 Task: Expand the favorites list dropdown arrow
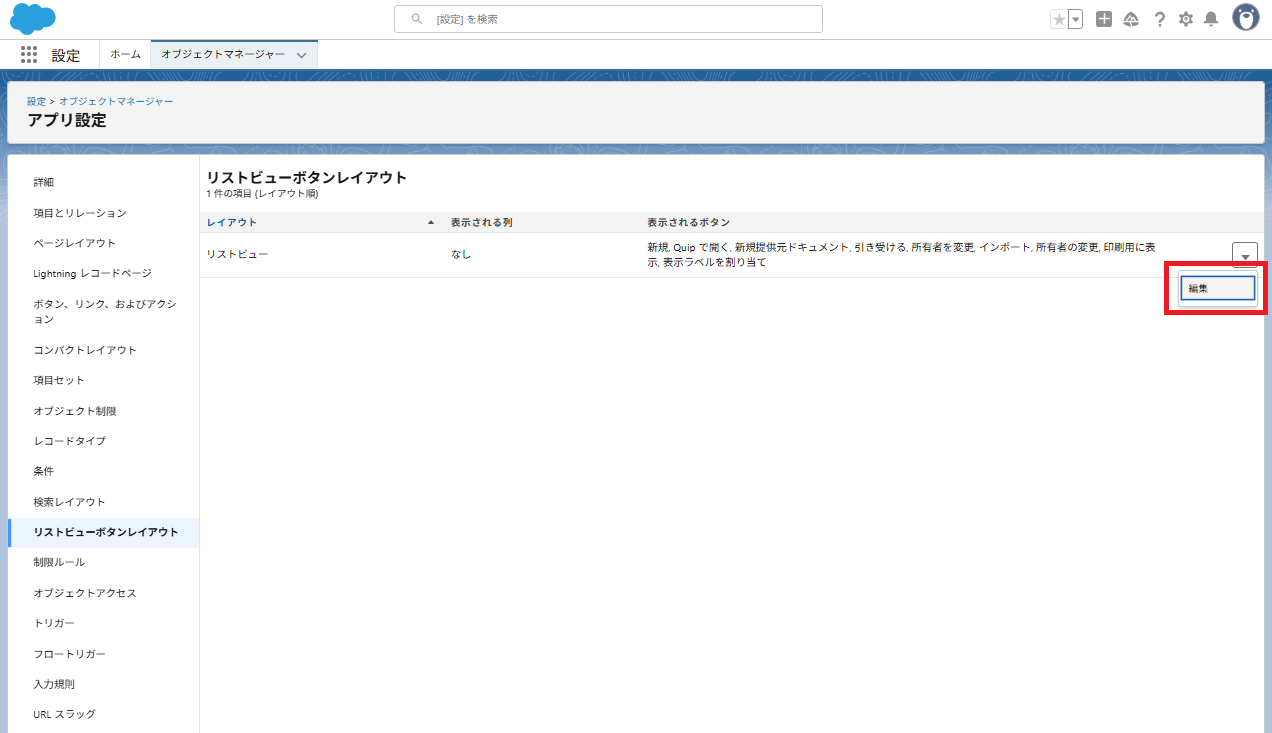point(1076,19)
